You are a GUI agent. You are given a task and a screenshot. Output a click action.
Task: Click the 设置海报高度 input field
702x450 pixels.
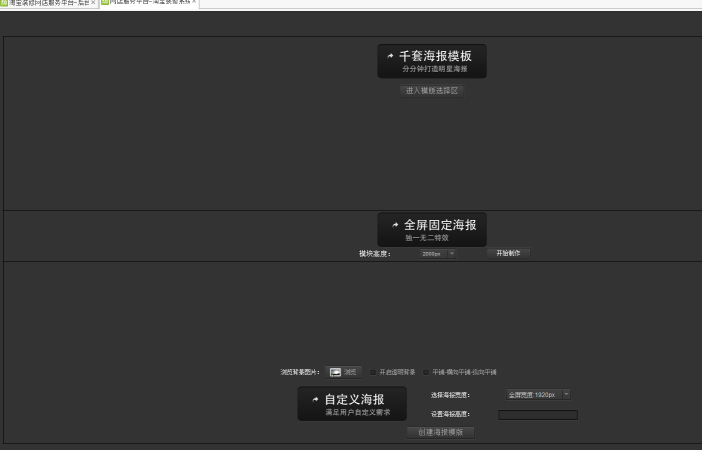coord(537,414)
